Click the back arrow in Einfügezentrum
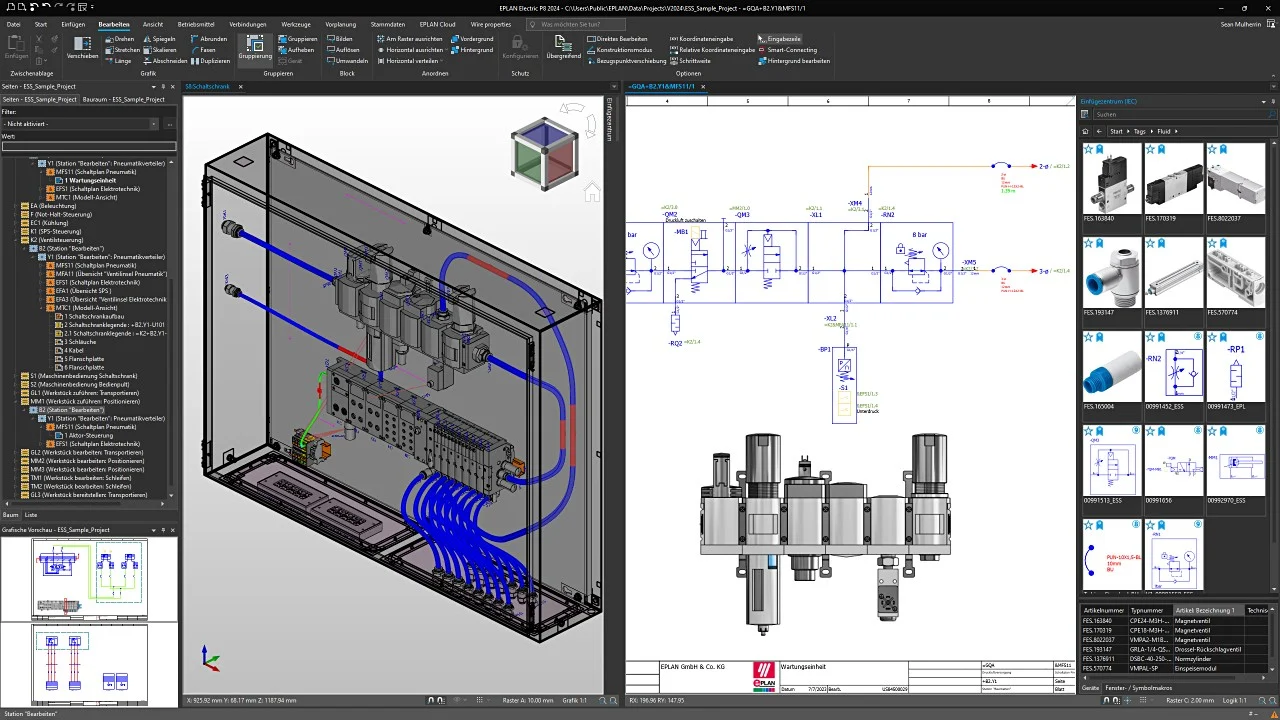Viewport: 1280px width, 720px height. point(1100,131)
